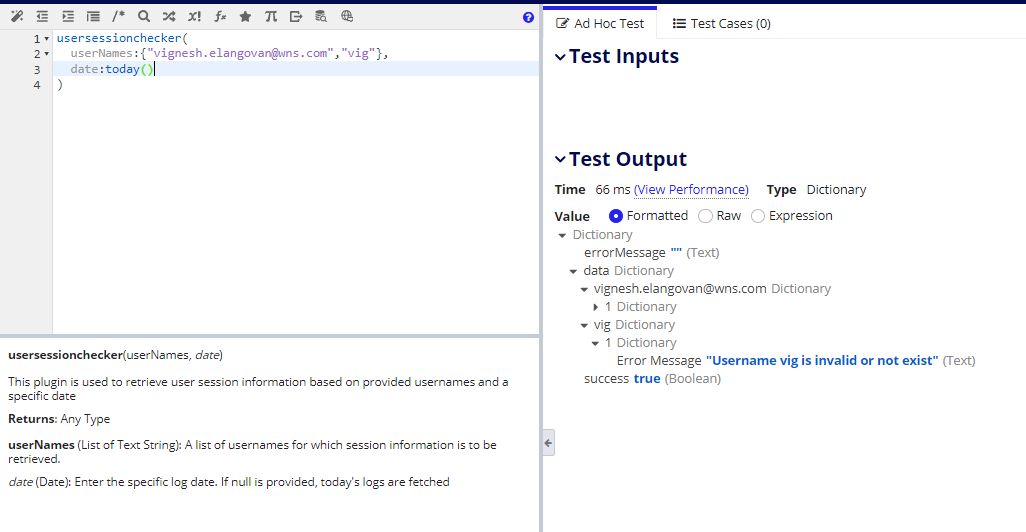The width and height of the screenshot is (1026, 532).
Task: Open the View Performance link
Action: 691,190
